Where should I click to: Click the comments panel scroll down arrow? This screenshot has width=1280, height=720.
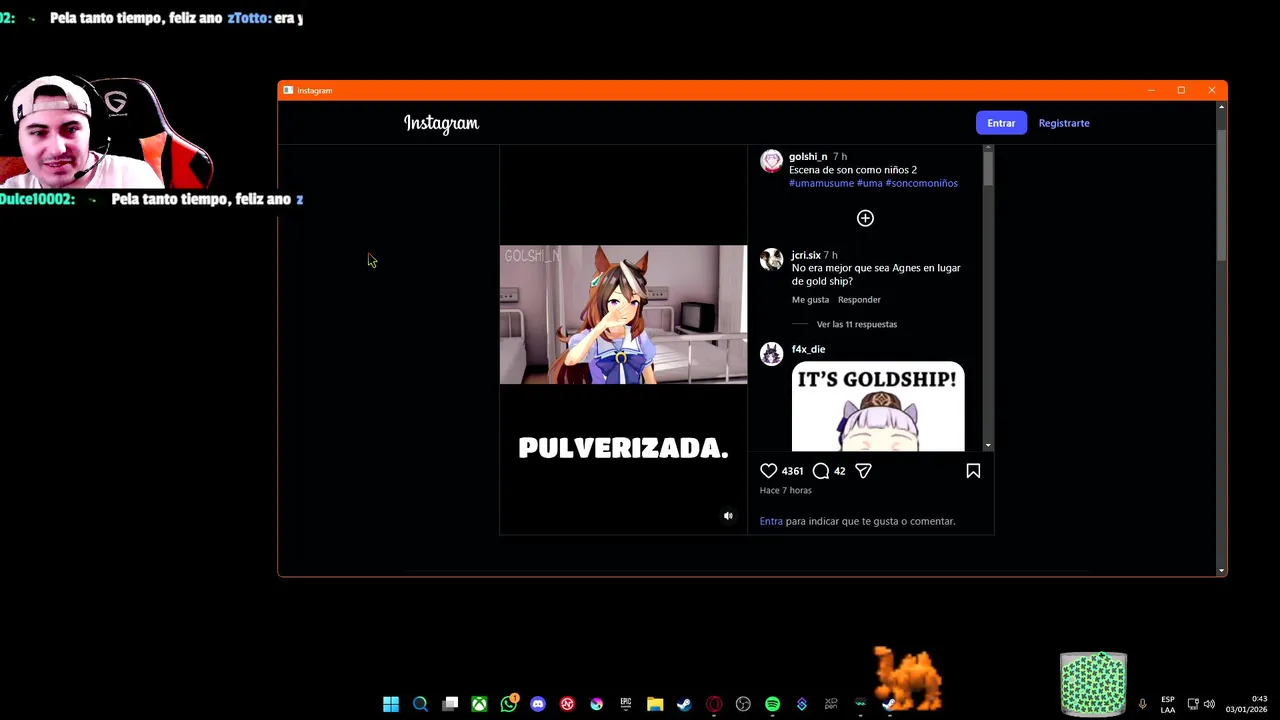point(988,445)
